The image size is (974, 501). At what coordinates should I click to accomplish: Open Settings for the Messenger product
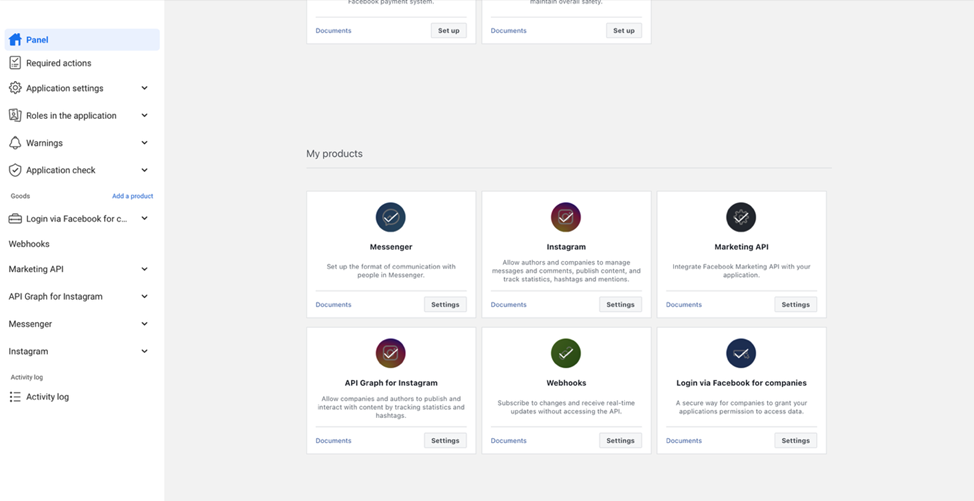point(445,305)
